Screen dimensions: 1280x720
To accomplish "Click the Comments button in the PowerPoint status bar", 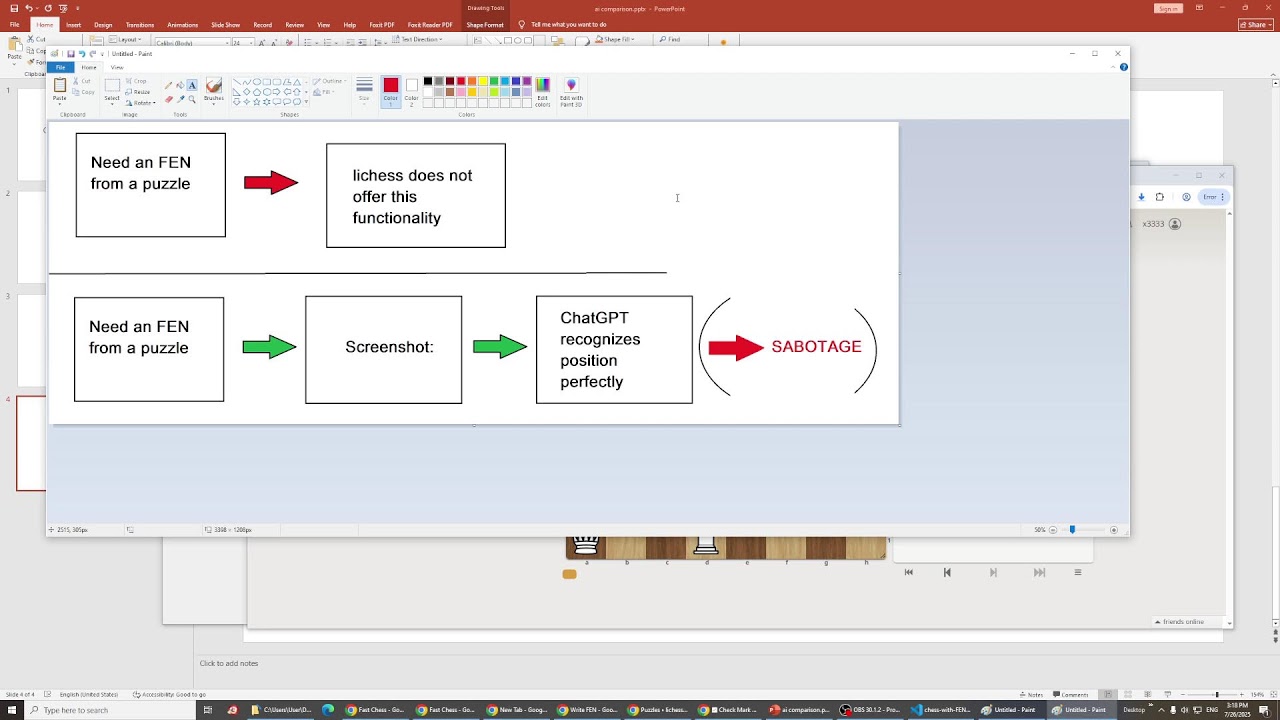I will pos(1071,695).
